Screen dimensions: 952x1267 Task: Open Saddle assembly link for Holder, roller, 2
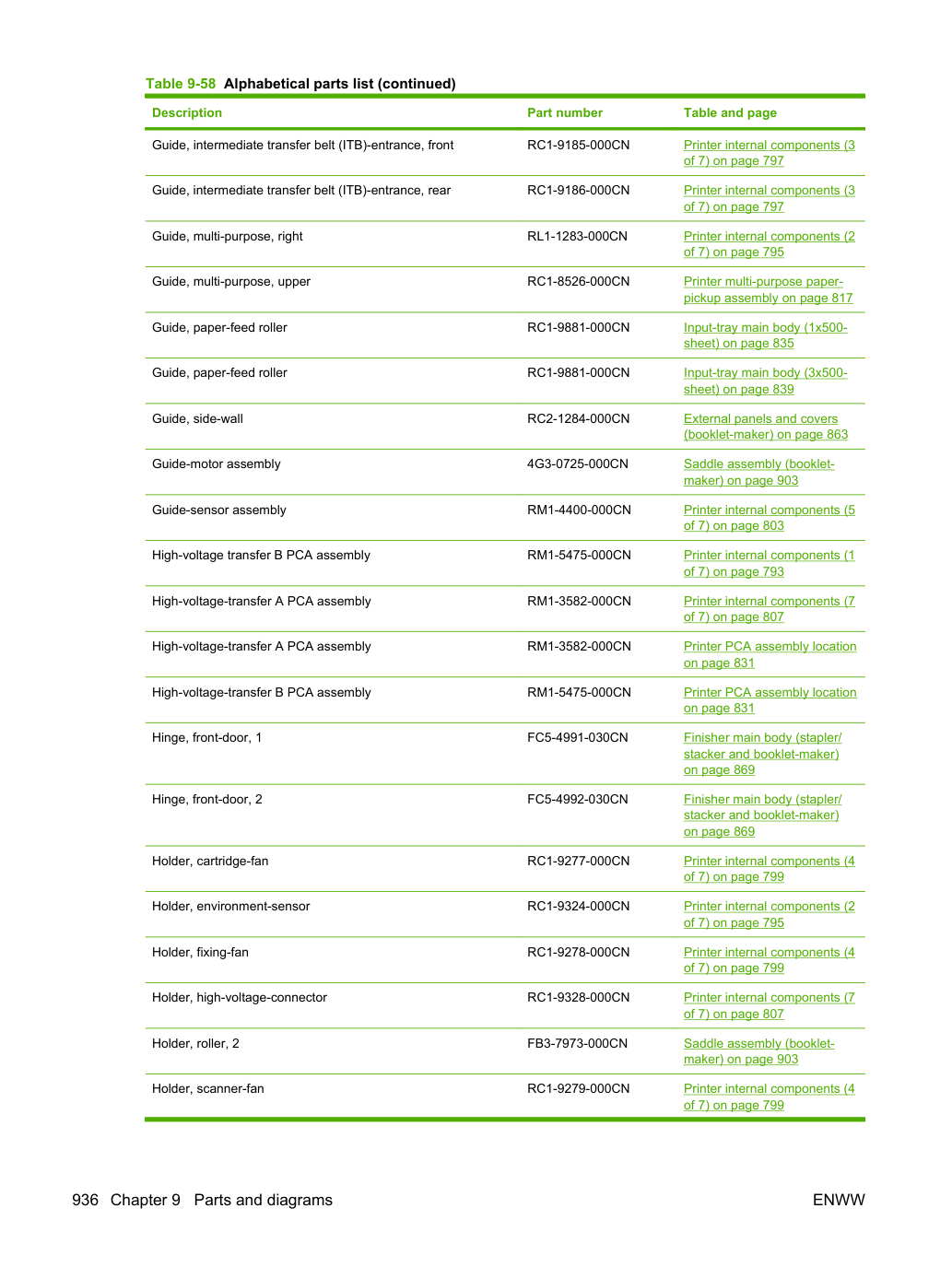(759, 1051)
